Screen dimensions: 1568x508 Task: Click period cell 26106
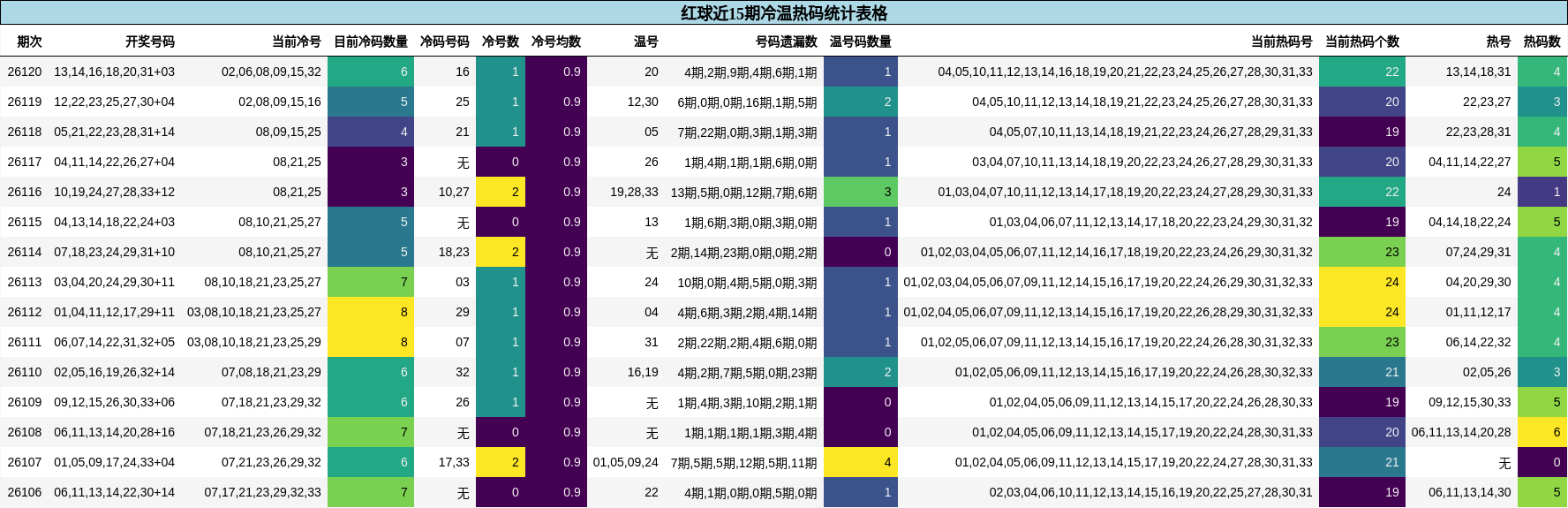coord(25,492)
